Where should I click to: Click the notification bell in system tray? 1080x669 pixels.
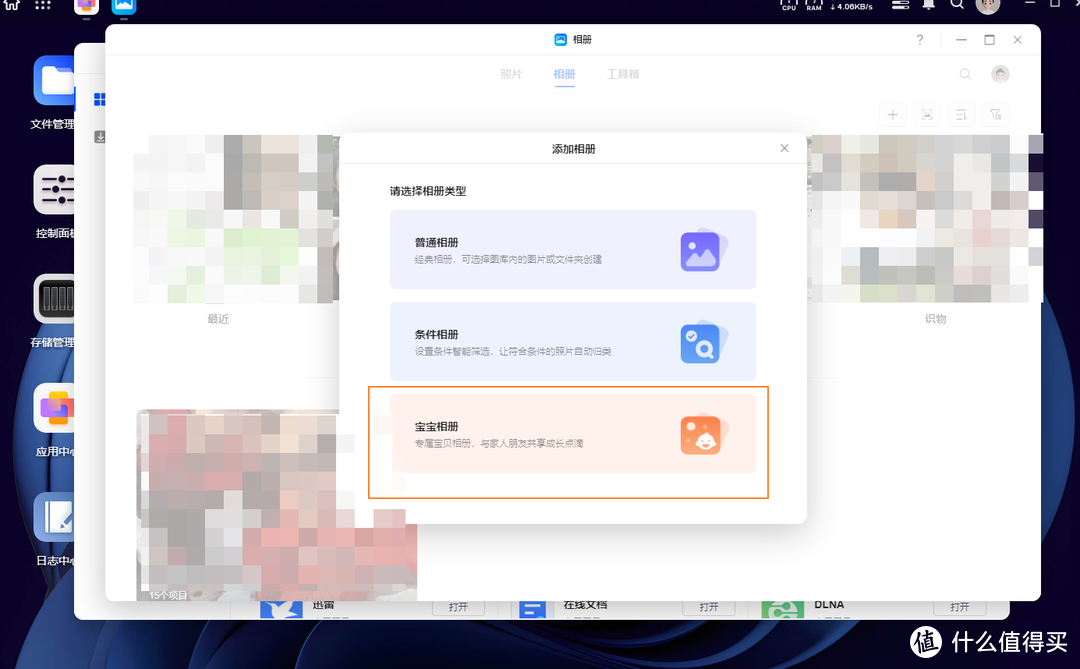pyautogui.click(x=928, y=5)
